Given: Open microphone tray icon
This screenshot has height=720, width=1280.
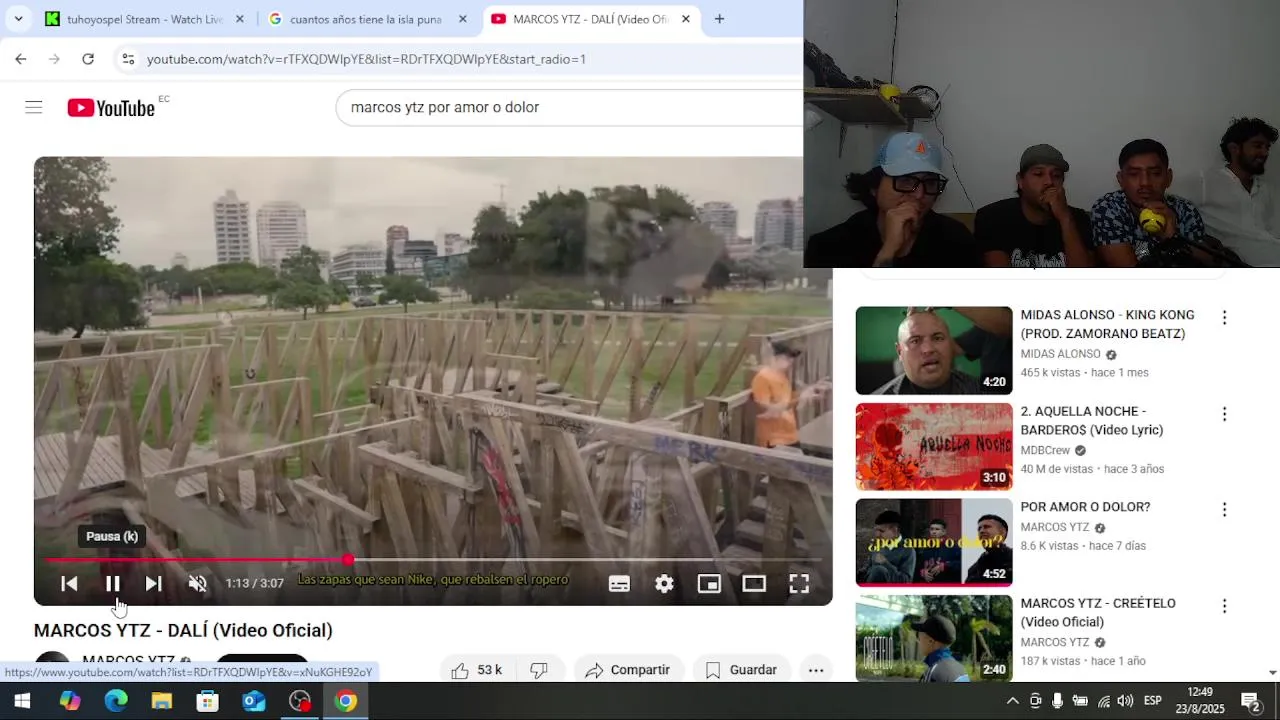Looking at the screenshot, I should click(x=1057, y=701).
